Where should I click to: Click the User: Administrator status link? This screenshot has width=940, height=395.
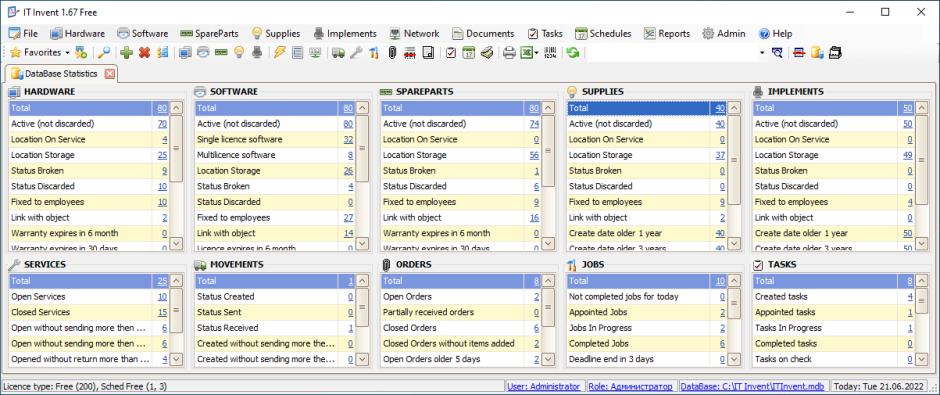coord(544,387)
